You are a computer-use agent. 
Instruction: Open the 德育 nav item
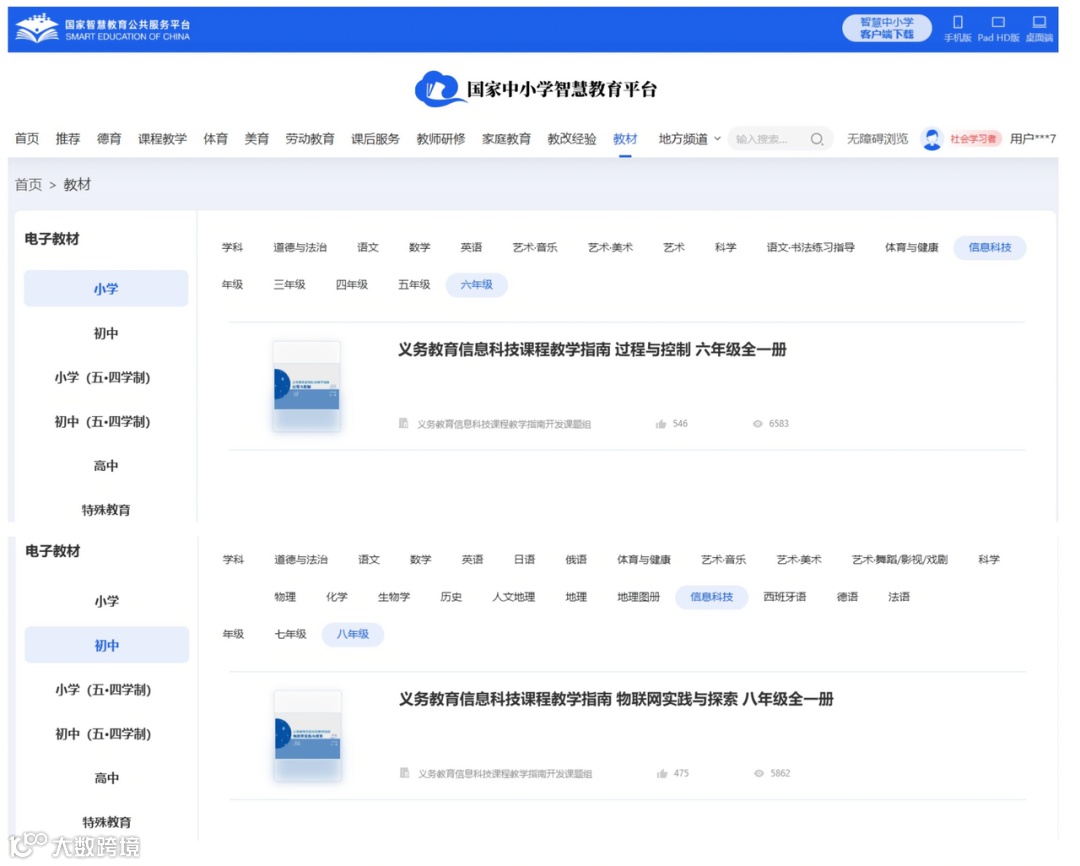tap(109, 139)
